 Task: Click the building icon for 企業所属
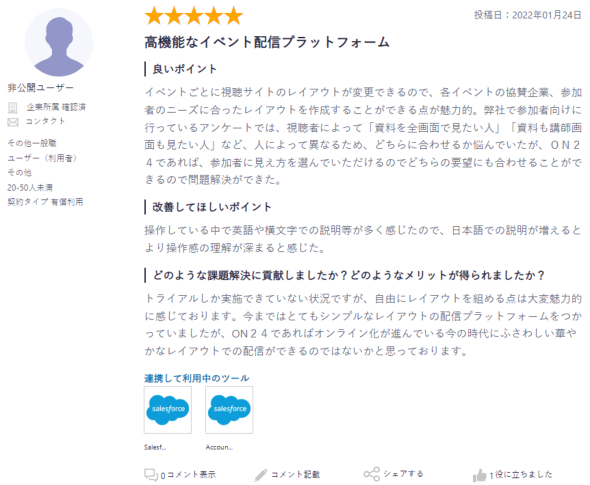click(x=13, y=108)
